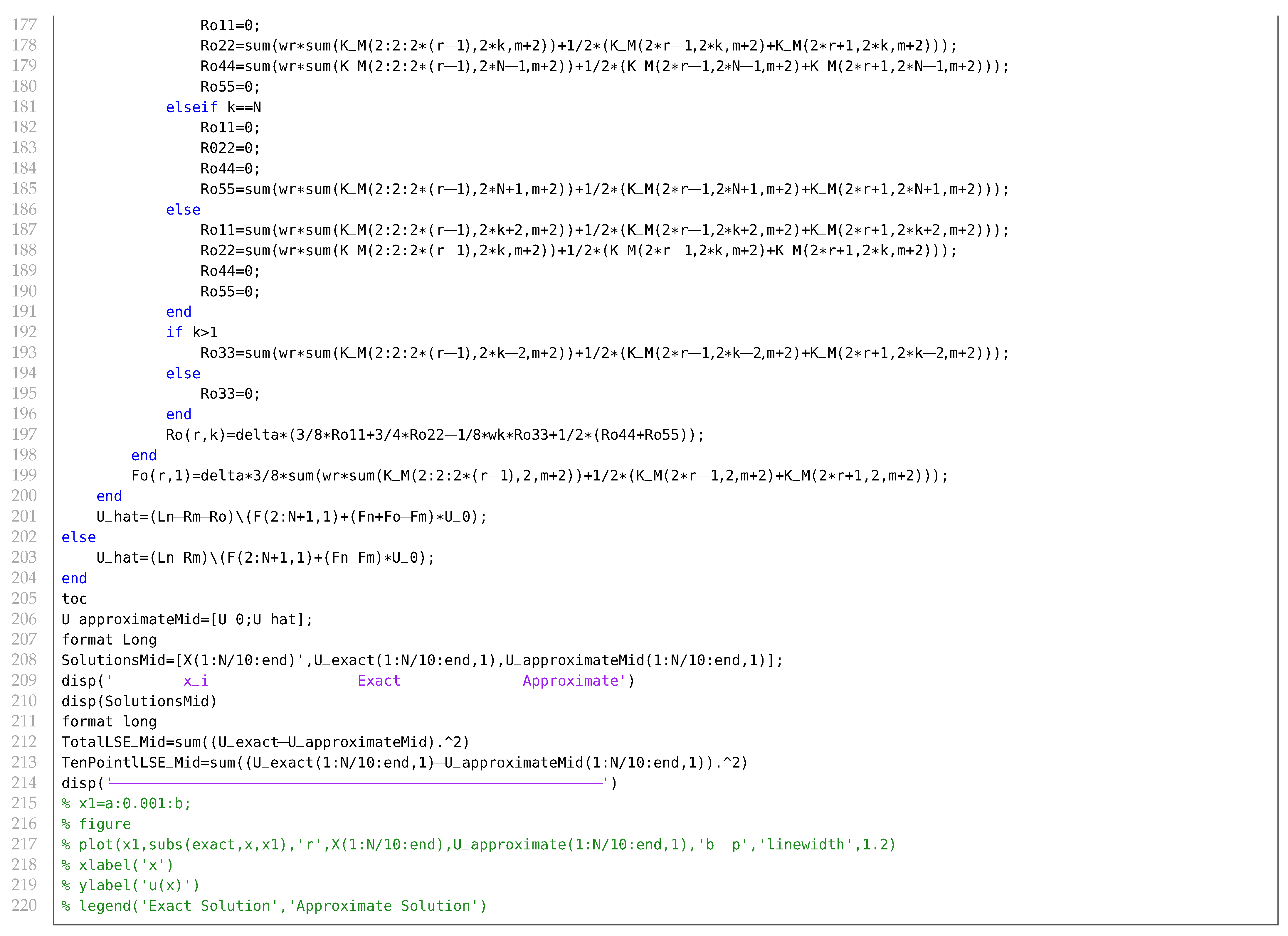The image size is (1288, 936).
Task: Click the 'Exact' string on line 209
Action: click(x=379, y=681)
